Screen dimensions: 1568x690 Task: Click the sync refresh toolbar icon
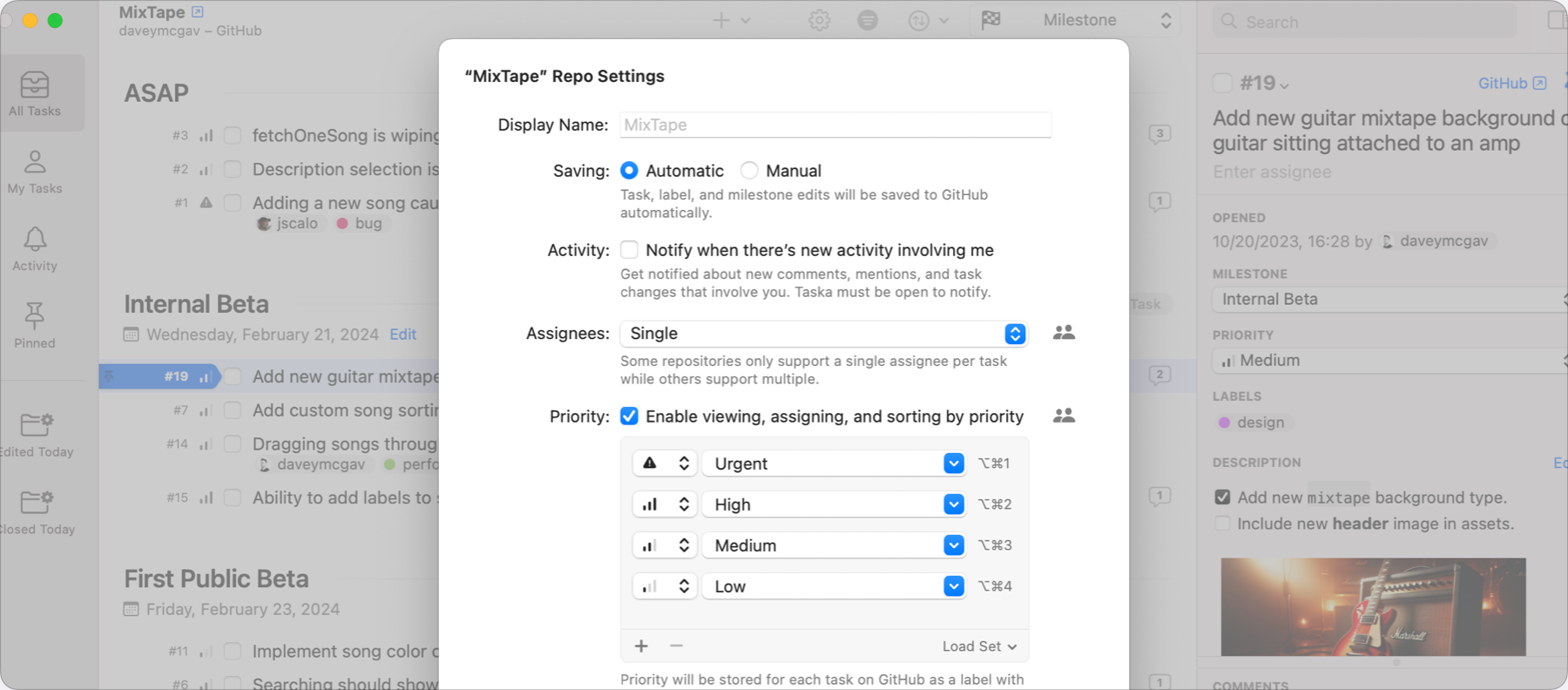tap(919, 20)
